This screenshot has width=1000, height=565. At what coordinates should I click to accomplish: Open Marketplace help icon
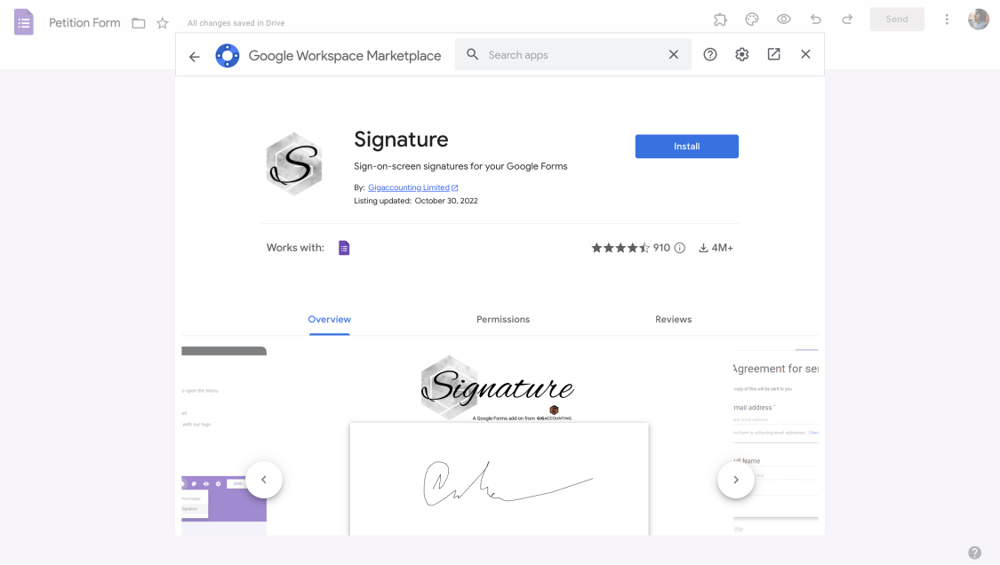(x=710, y=54)
